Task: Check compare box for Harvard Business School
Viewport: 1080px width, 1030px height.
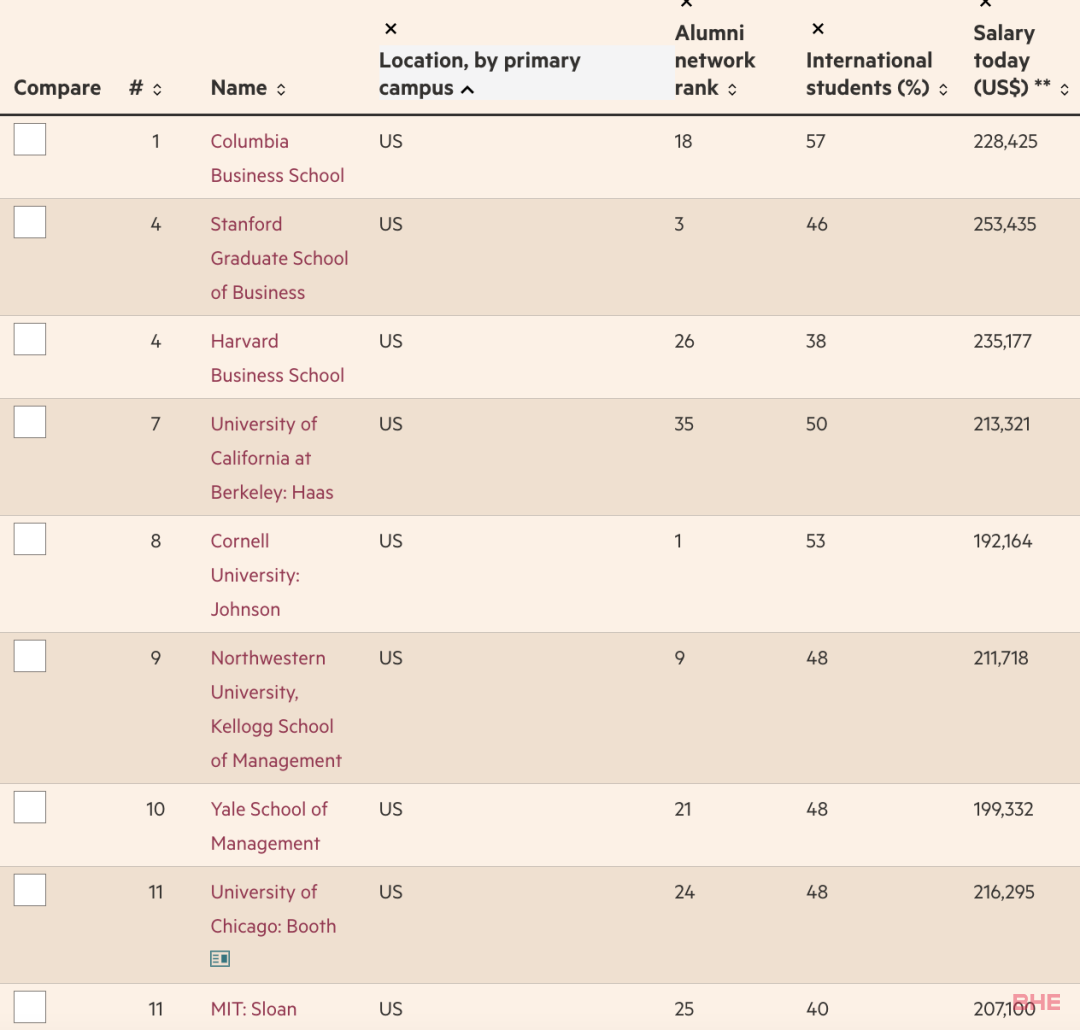Action: click(30, 339)
